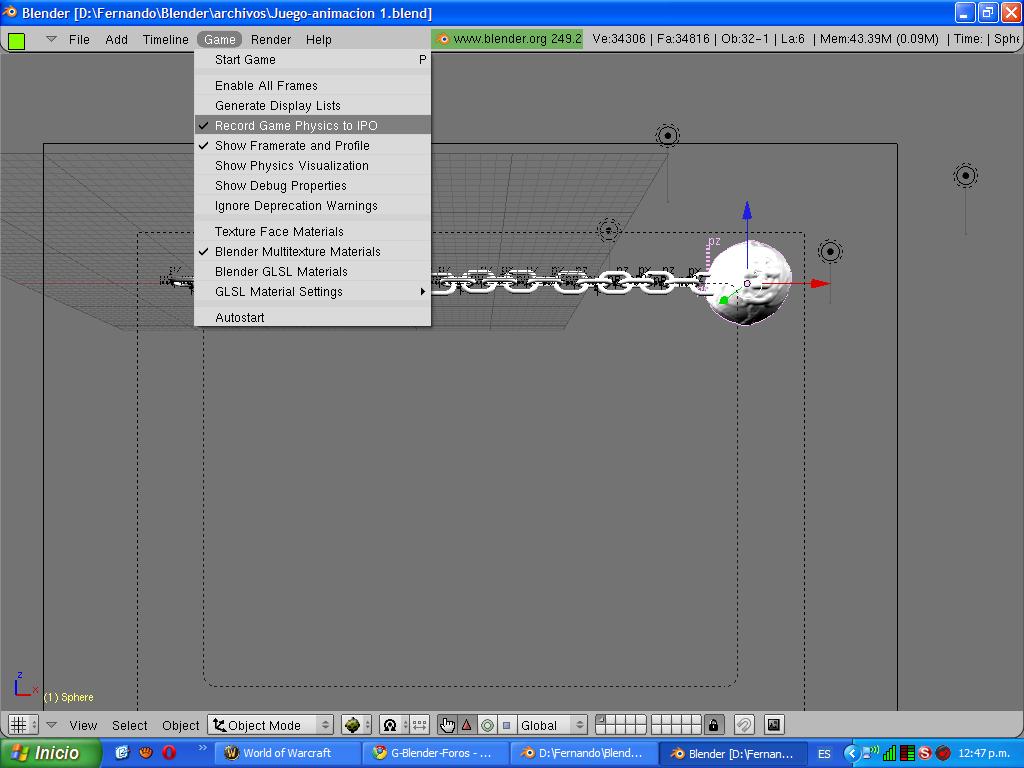Toggle the 3D transform manipulator hand
This screenshot has height=768, width=1024.
tap(447, 725)
